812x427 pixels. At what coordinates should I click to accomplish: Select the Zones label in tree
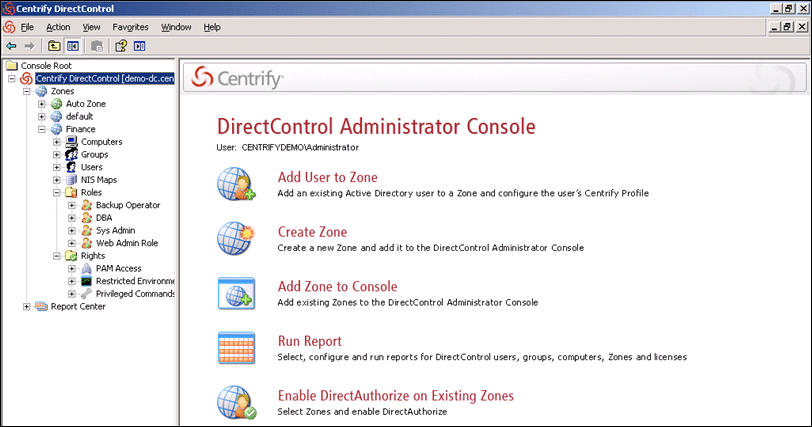click(62, 91)
